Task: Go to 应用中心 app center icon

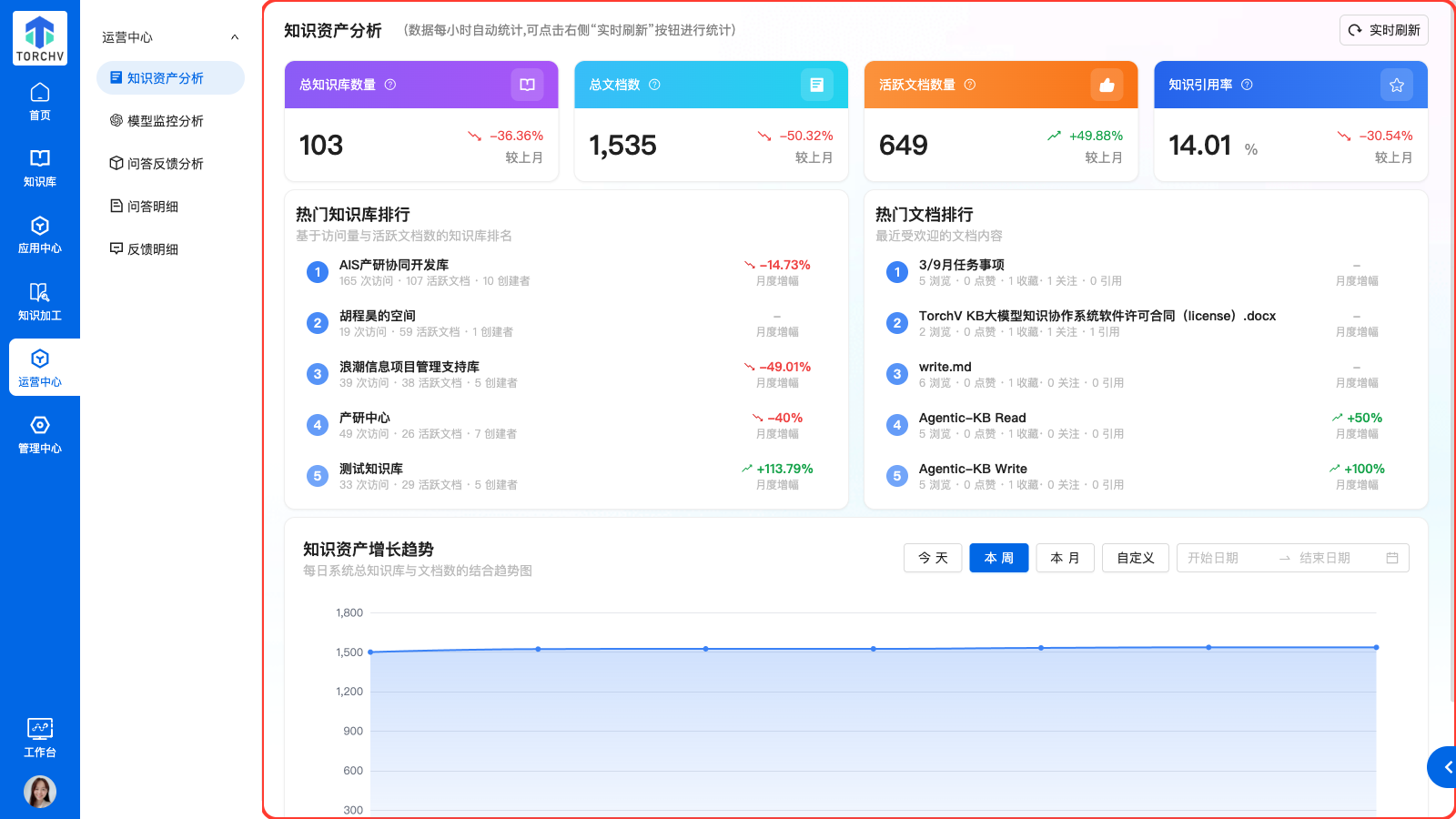Action: coord(40,234)
